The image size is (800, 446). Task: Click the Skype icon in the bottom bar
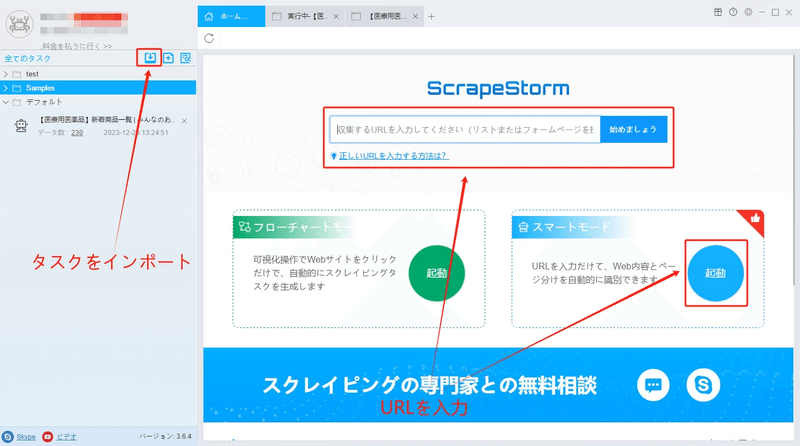click(8, 437)
